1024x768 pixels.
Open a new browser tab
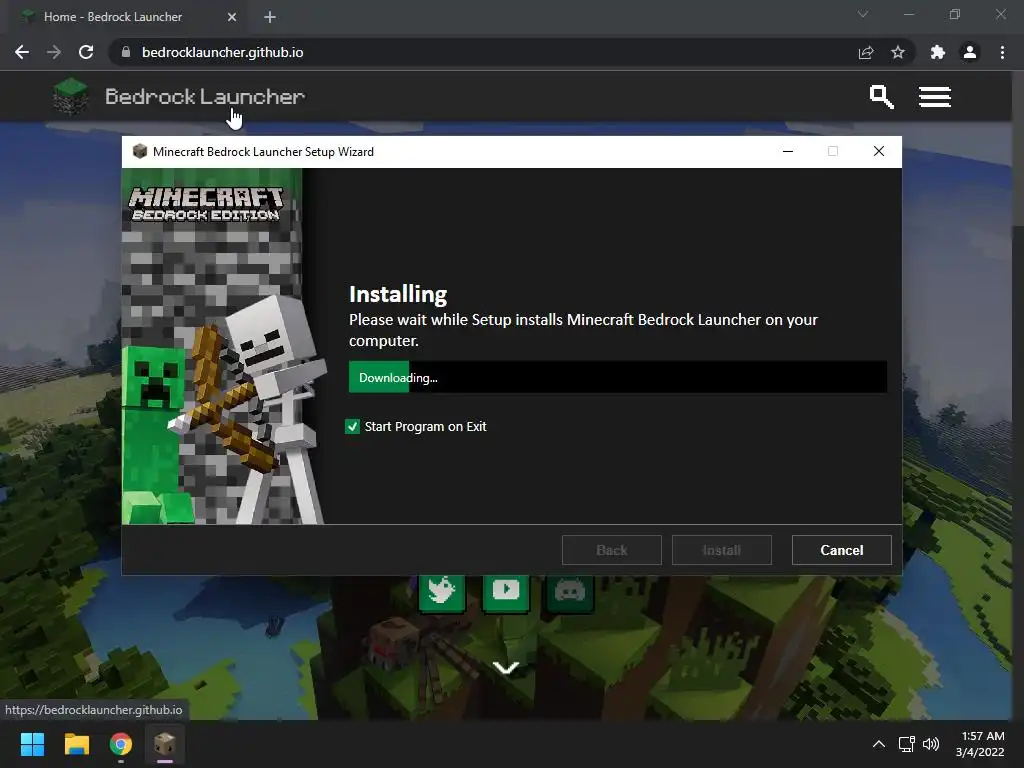(x=270, y=17)
